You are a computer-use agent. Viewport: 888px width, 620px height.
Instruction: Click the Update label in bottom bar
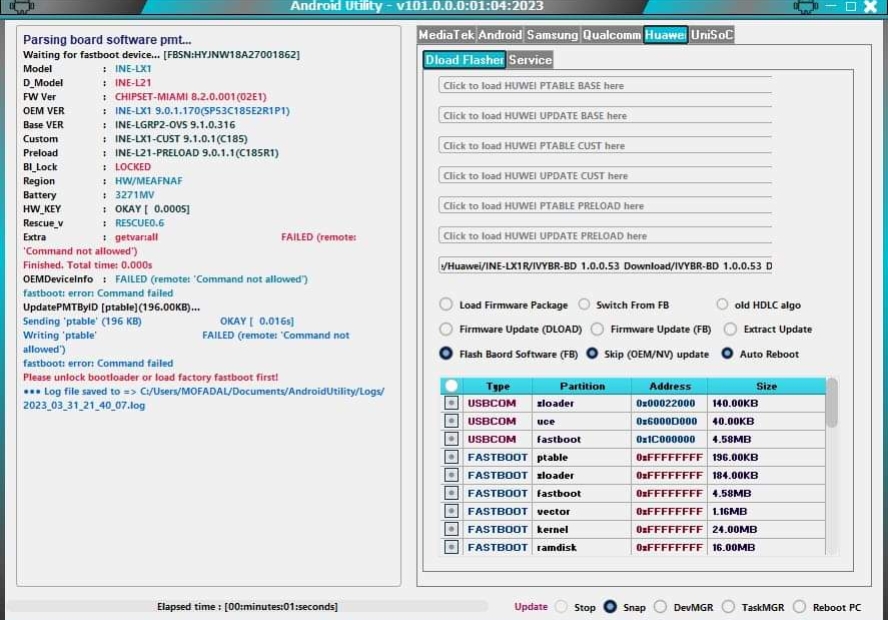531,607
